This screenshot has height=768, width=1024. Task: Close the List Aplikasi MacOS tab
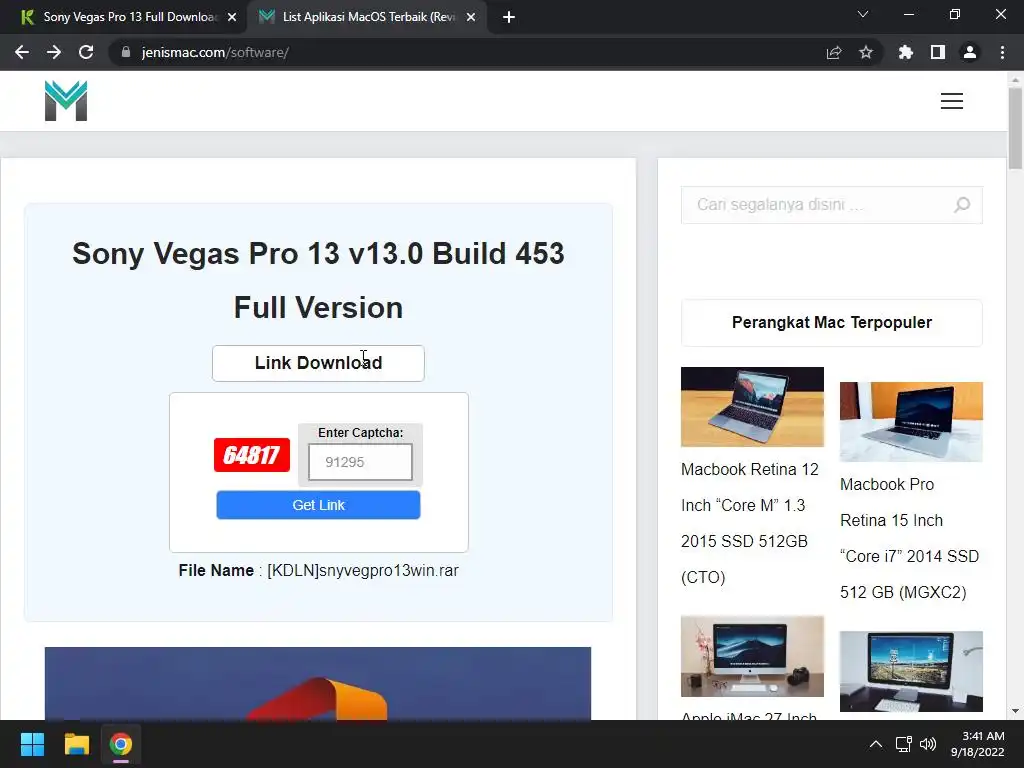click(x=471, y=17)
